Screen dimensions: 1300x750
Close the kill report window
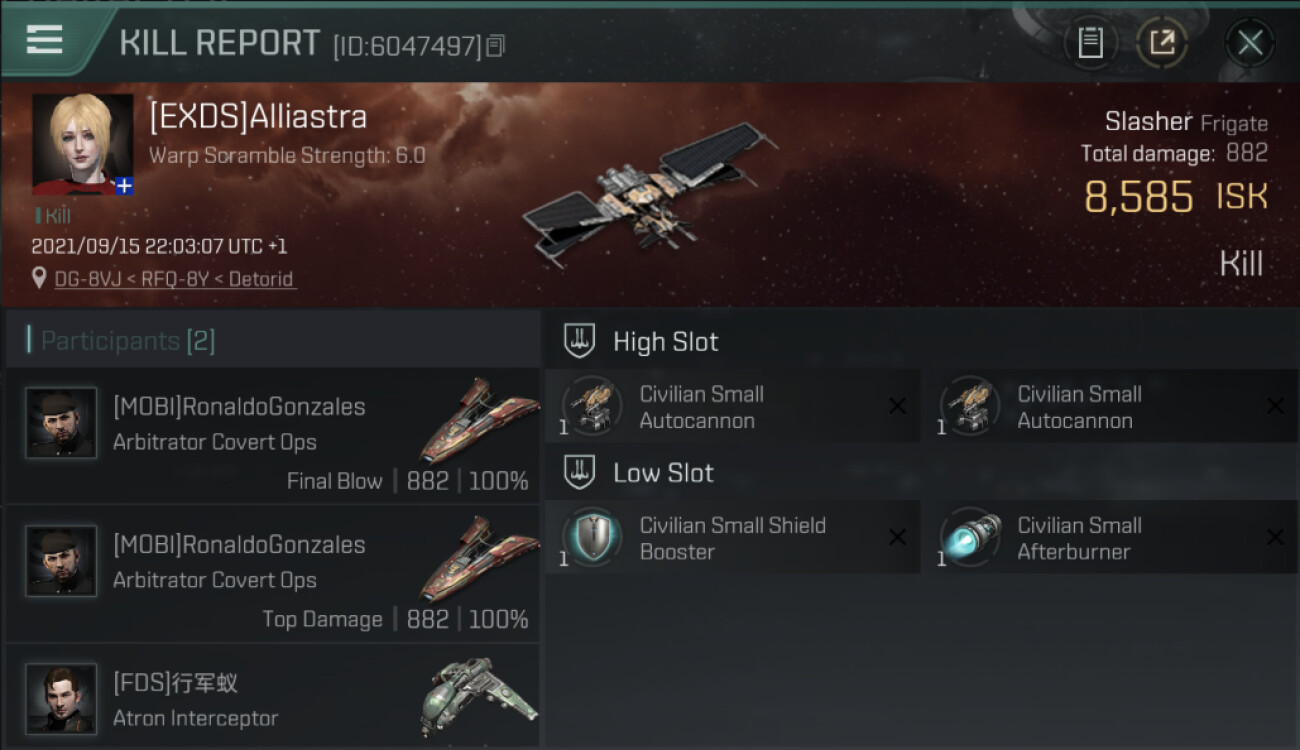pyautogui.click(x=1250, y=43)
